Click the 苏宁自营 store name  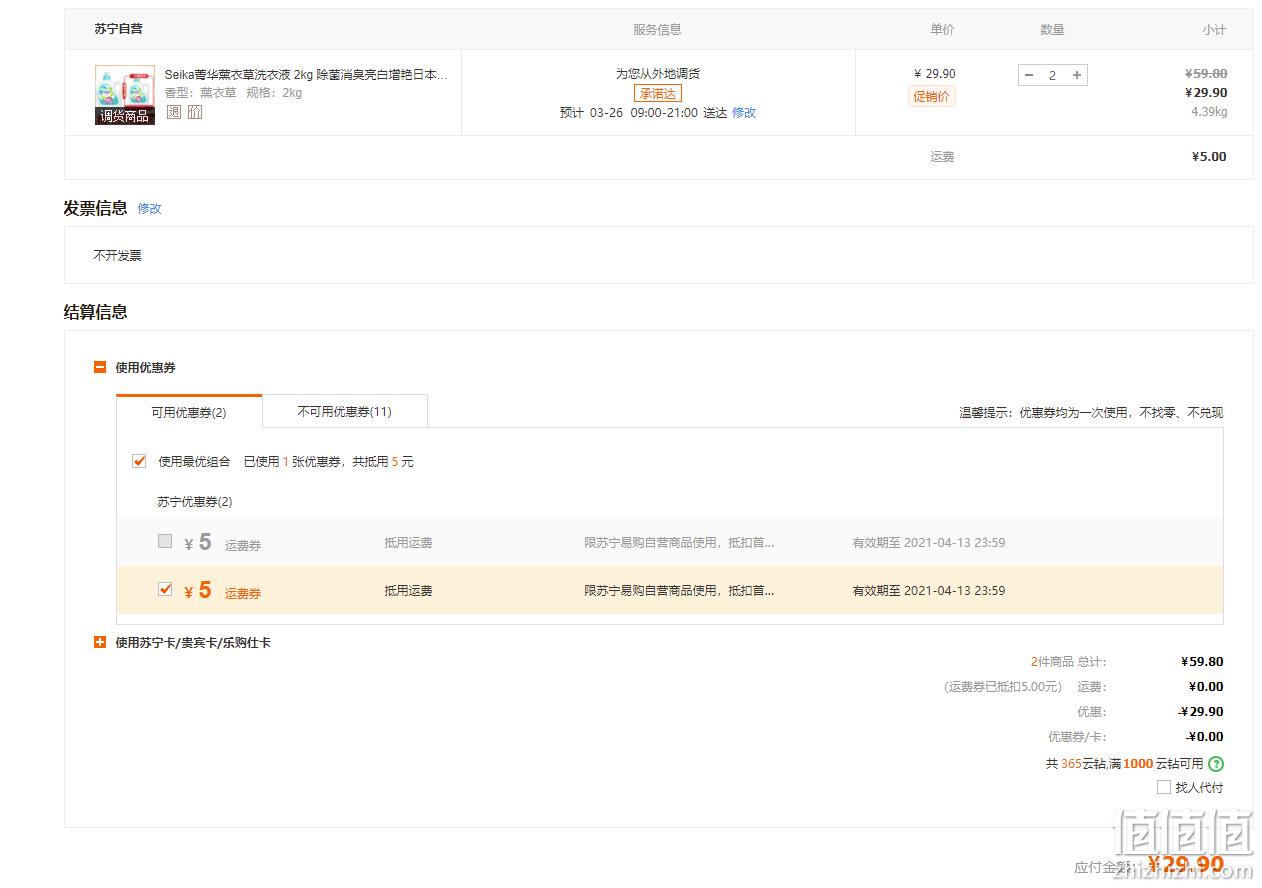[x=119, y=29]
